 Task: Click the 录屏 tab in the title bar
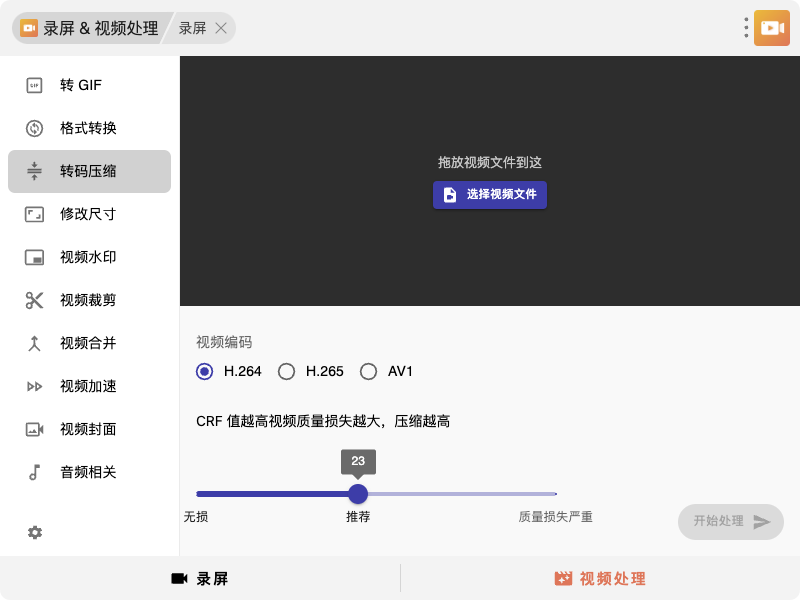coord(192,28)
